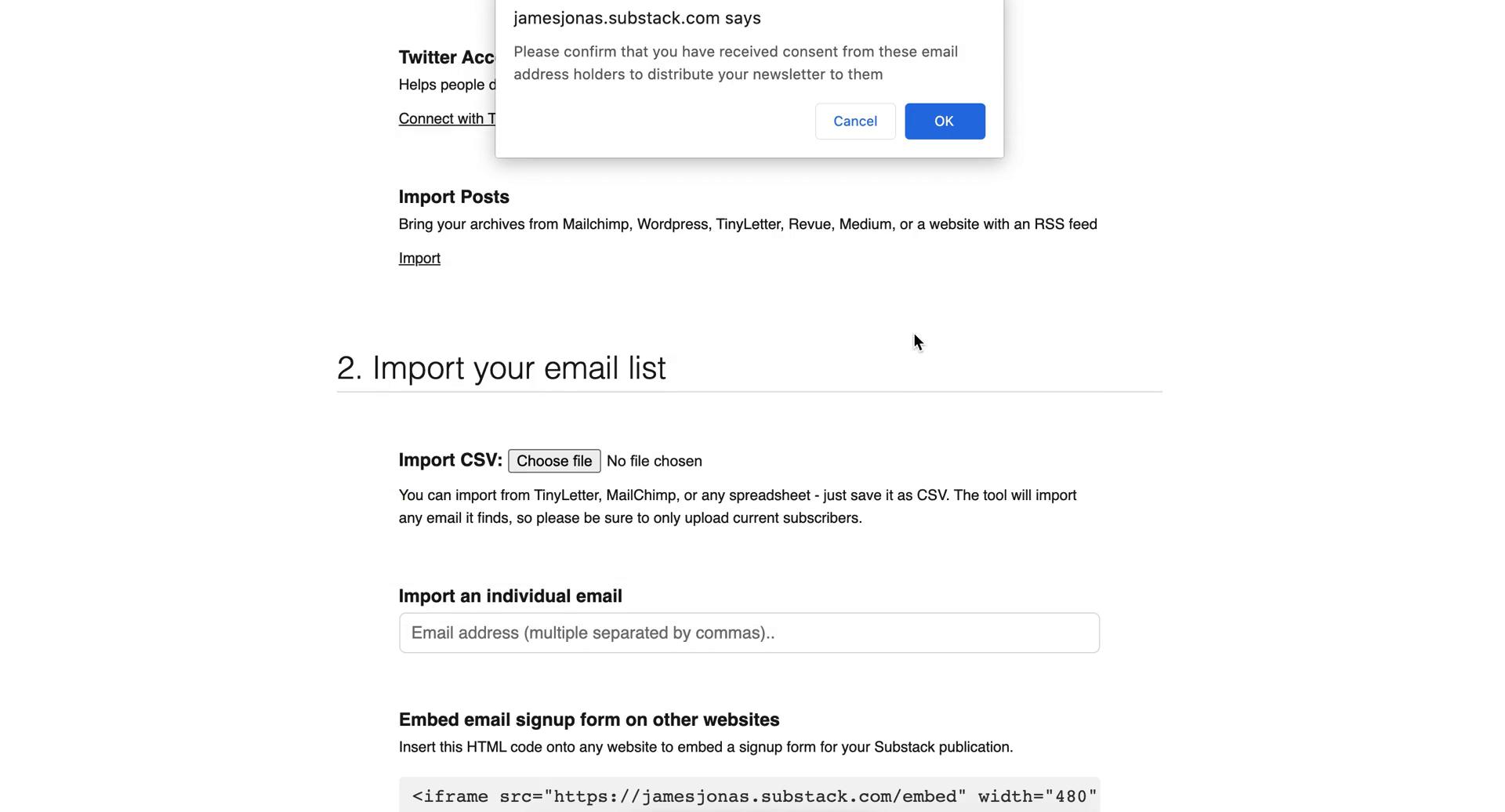Open the Import link under Import Posts
Image resolution: width=1505 pixels, height=812 pixels.
[x=419, y=258]
